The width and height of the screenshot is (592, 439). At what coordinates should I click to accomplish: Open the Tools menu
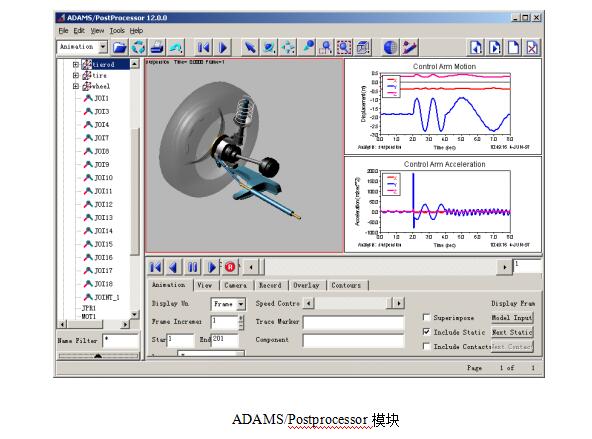coord(117,31)
